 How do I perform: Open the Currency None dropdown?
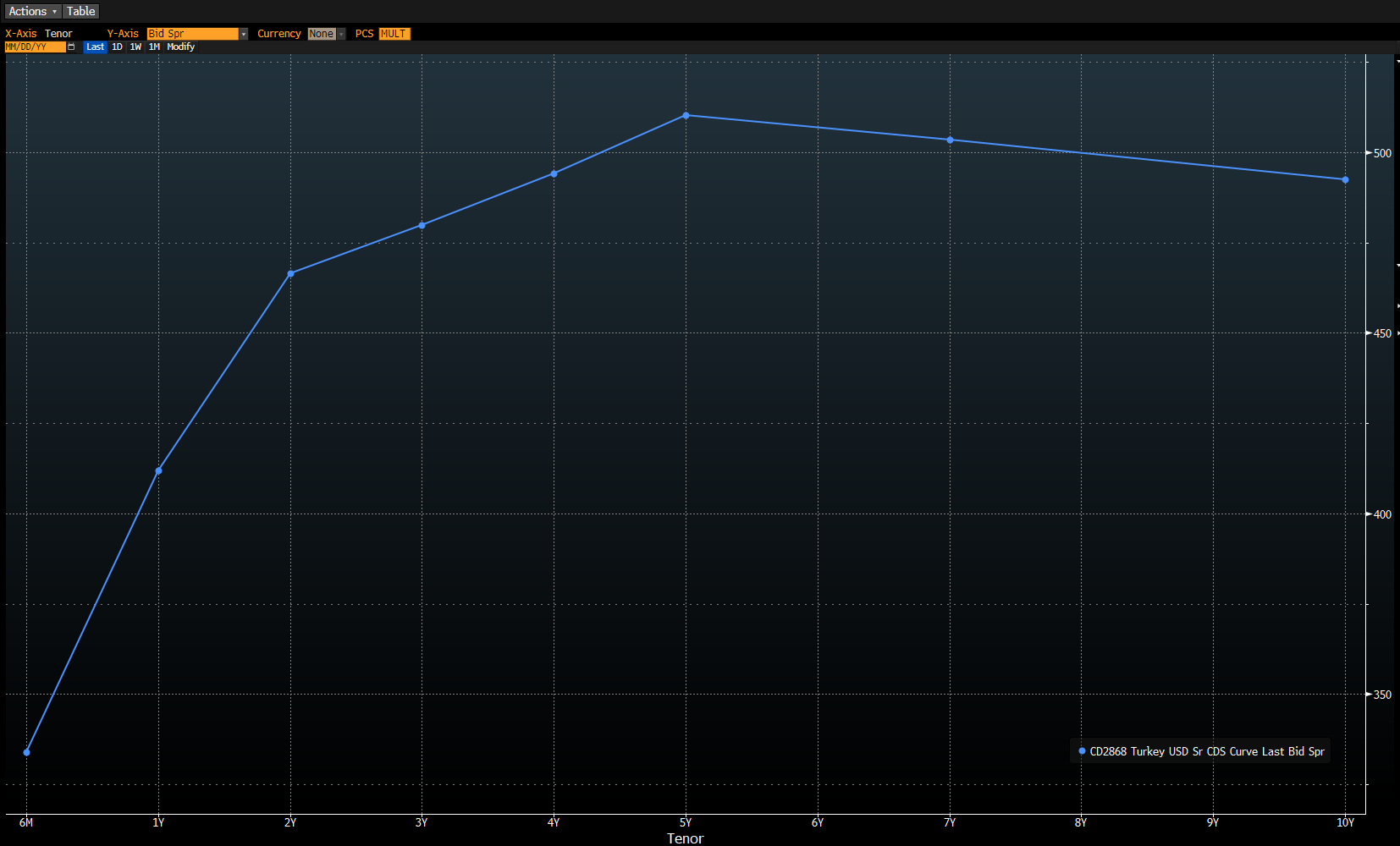coord(327,34)
